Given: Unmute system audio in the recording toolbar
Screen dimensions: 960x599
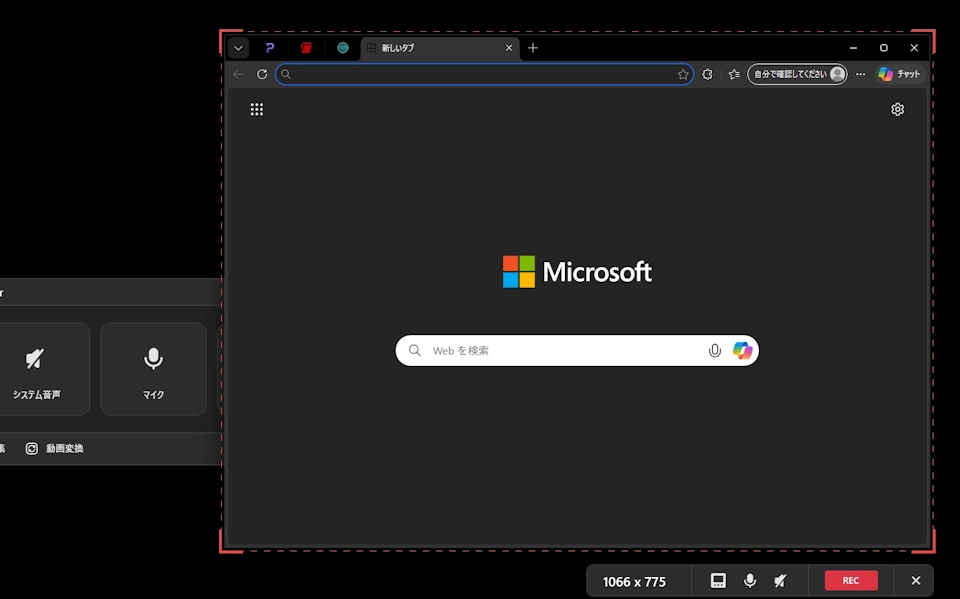Looking at the screenshot, I should pyautogui.click(x=779, y=580).
